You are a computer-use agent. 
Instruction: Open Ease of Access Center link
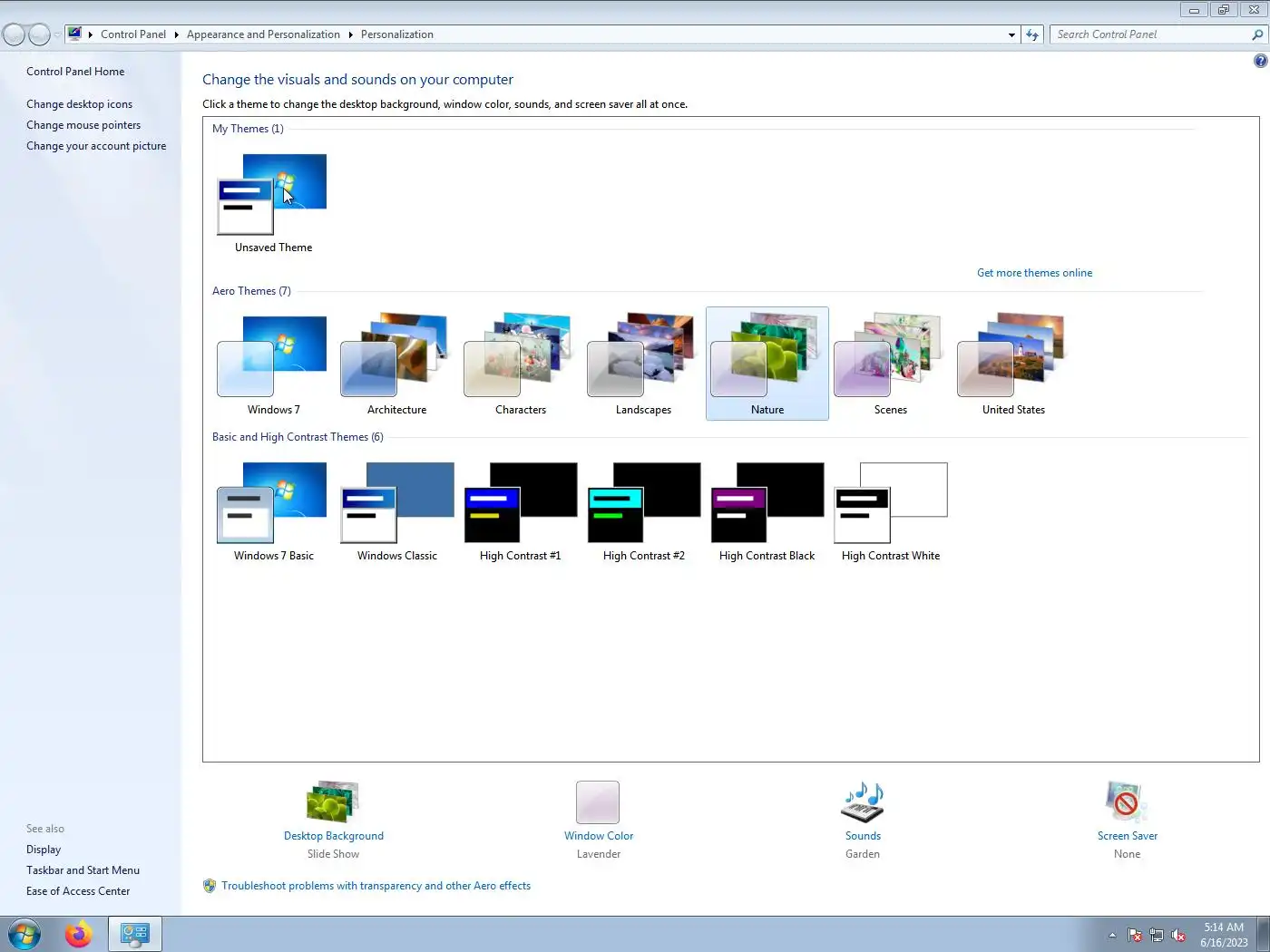(x=78, y=891)
